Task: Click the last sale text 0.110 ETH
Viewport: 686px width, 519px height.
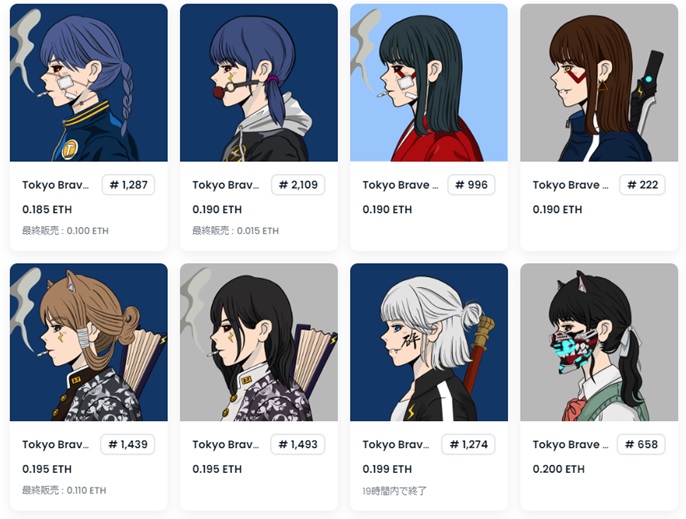Action: [64, 491]
